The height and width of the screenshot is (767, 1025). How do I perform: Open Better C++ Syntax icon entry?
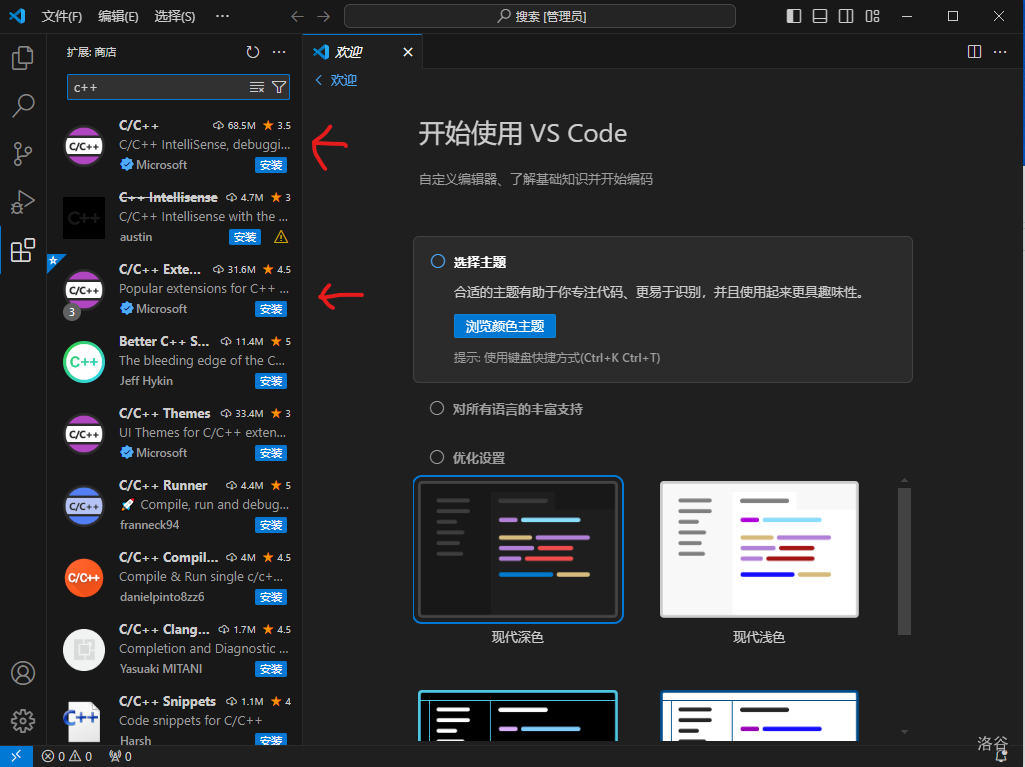[84, 362]
